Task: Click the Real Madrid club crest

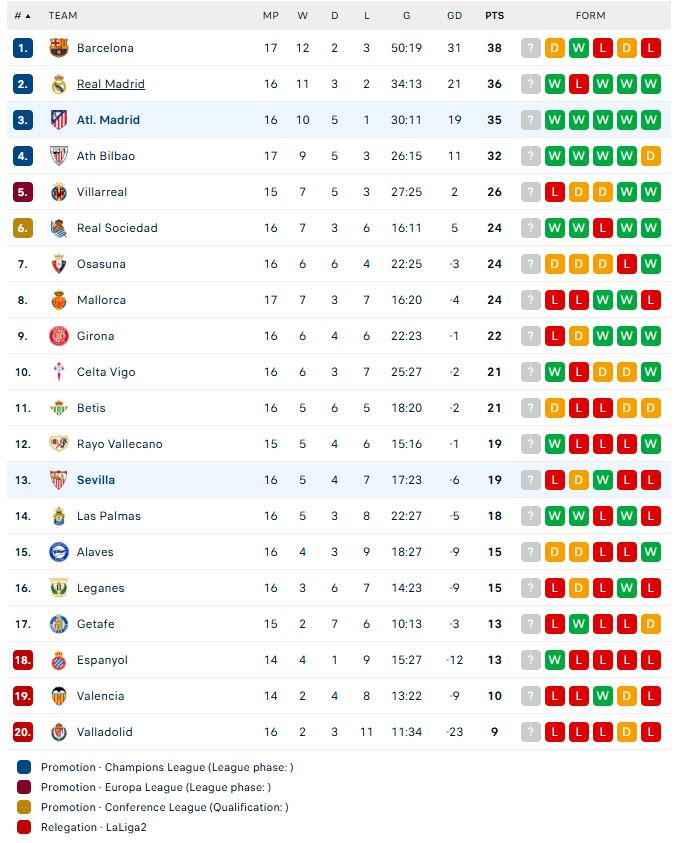Action: 59,84
